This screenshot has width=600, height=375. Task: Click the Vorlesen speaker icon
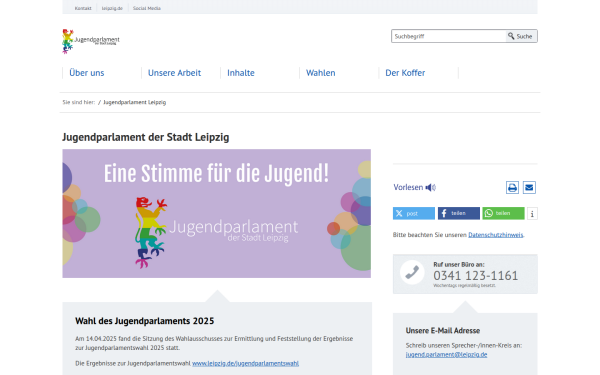click(x=430, y=188)
